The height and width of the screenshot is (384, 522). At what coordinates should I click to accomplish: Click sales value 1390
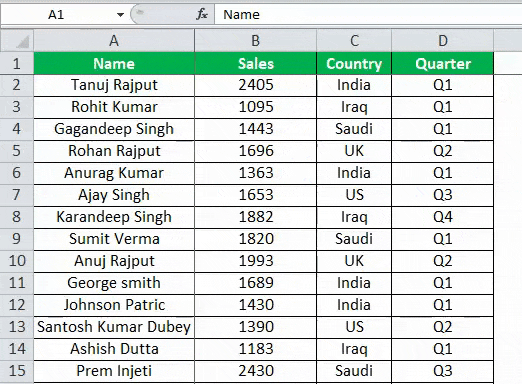tap(256, 327)
